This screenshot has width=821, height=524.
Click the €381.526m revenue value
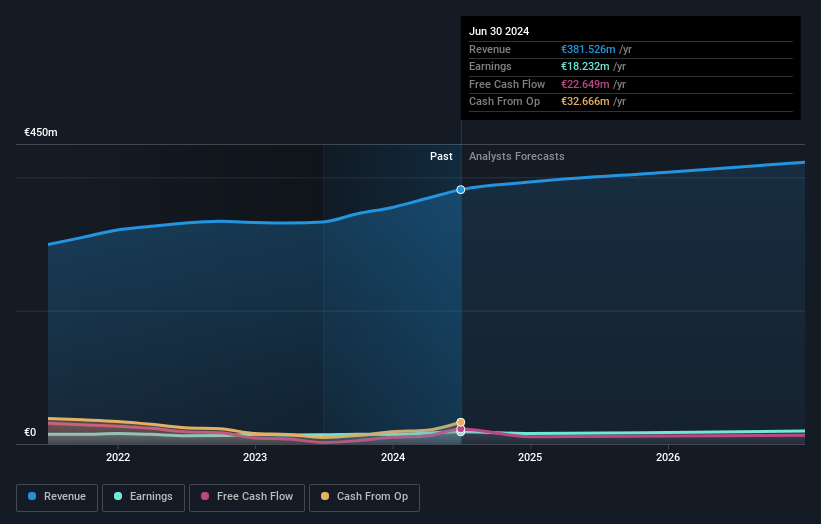[x=588, y=49]
